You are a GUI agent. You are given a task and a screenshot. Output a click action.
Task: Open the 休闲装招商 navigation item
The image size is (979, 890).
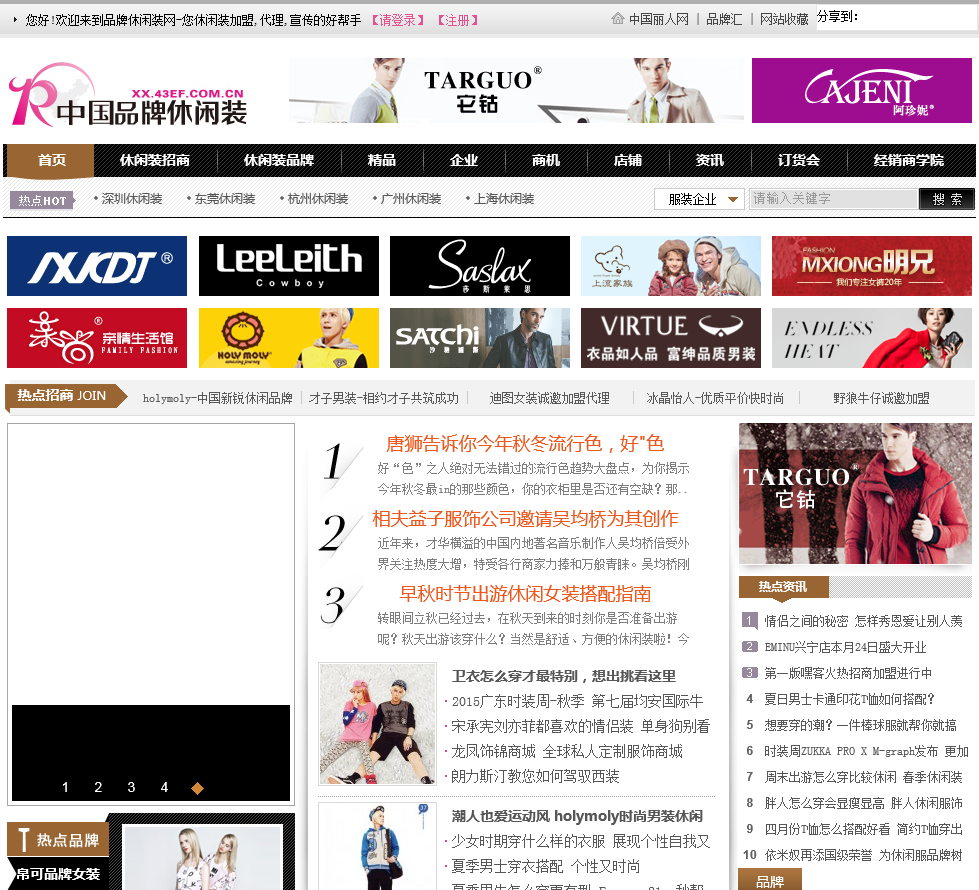point(154,160)
